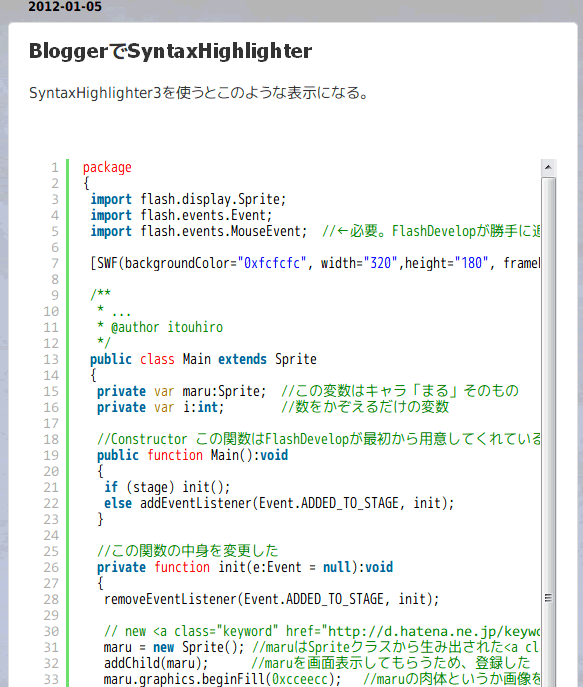Click line number 26 in gutter
Viewport: 583px width, 687px height.
pyautogui.click(x=51, y=568)
